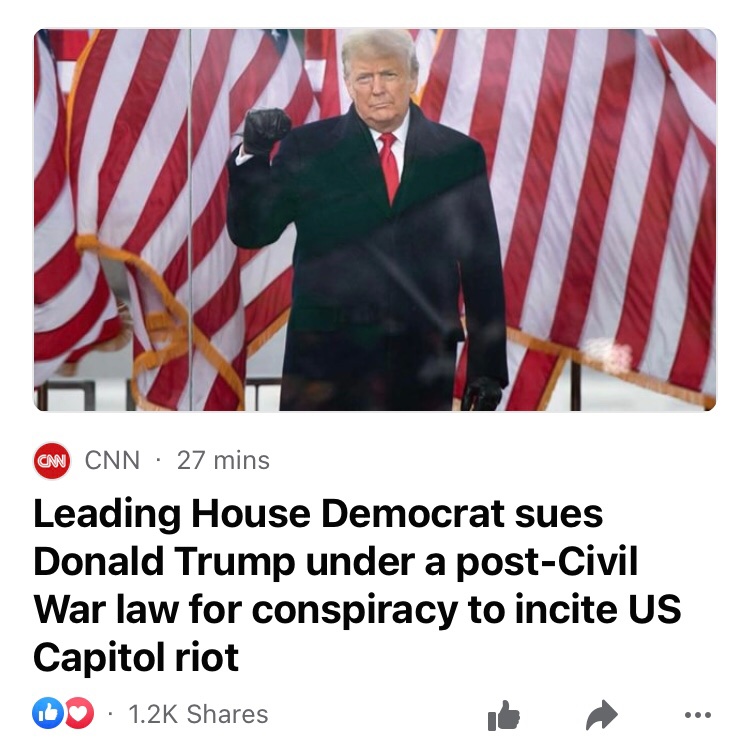The height and width of the screenshot is (756, 750).
Task: Click the CNN publisher name
Action: point(112,460)
